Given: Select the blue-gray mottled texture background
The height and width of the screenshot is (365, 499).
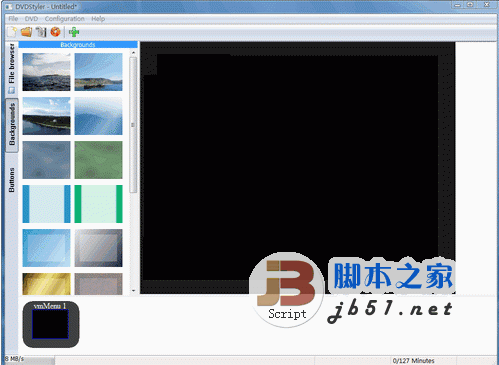Looking at the screenshot, I should click(46, 160).
